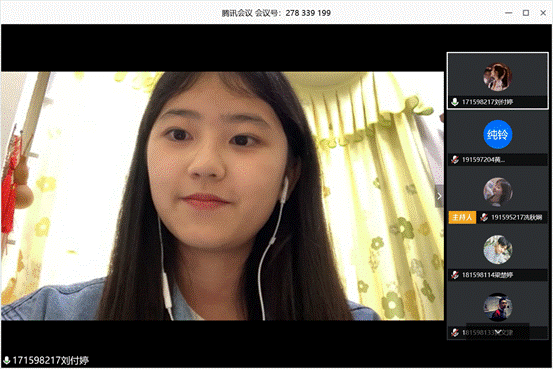The image size is (553, 369).
Task: Click the main speaker video area
Action: pyautogui.click(x=223, y=196)
